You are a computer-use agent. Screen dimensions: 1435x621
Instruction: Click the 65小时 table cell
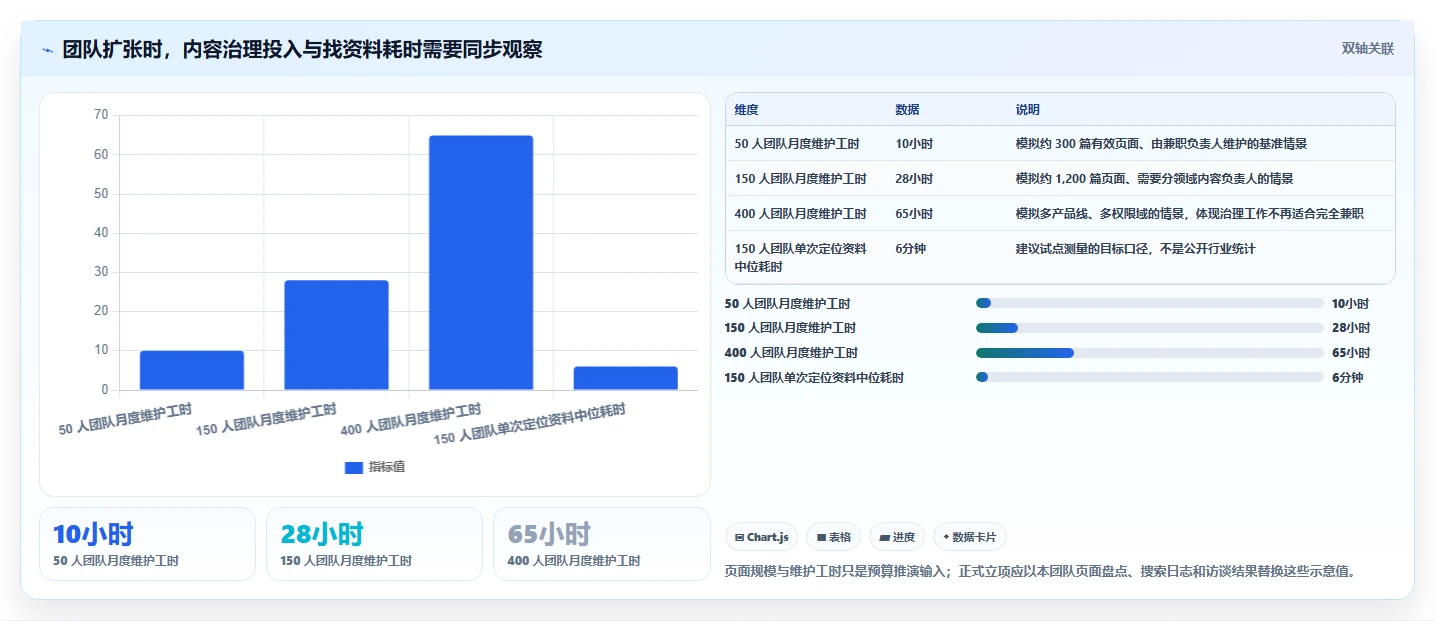(x=914, y=214)
